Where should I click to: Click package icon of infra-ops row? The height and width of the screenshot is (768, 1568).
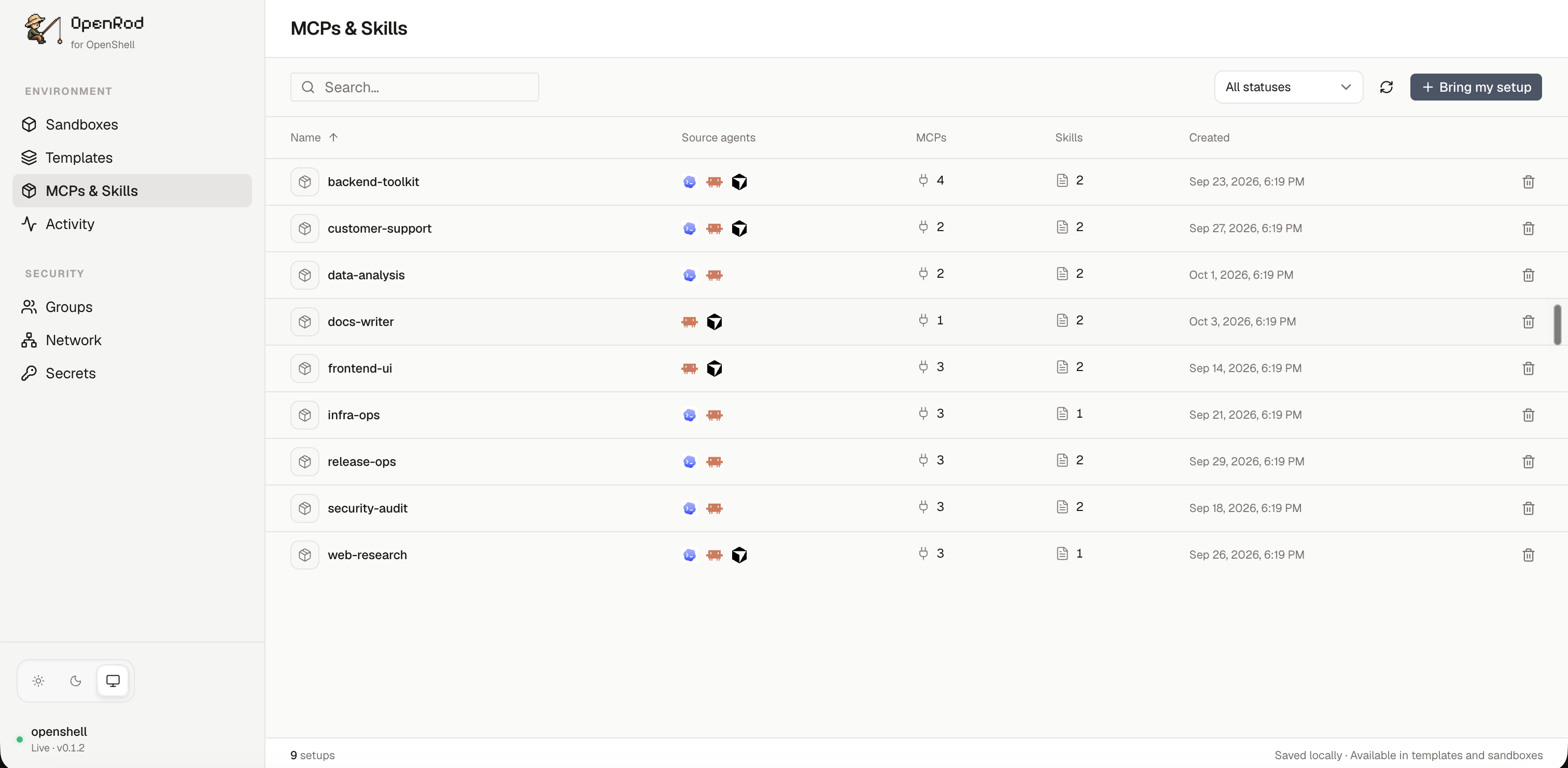[x=305, y=415]
